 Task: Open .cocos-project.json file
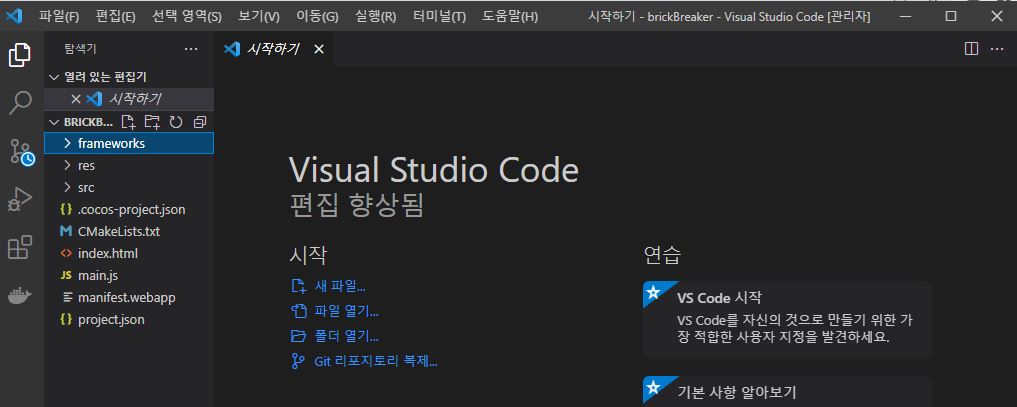click(128, 209)
